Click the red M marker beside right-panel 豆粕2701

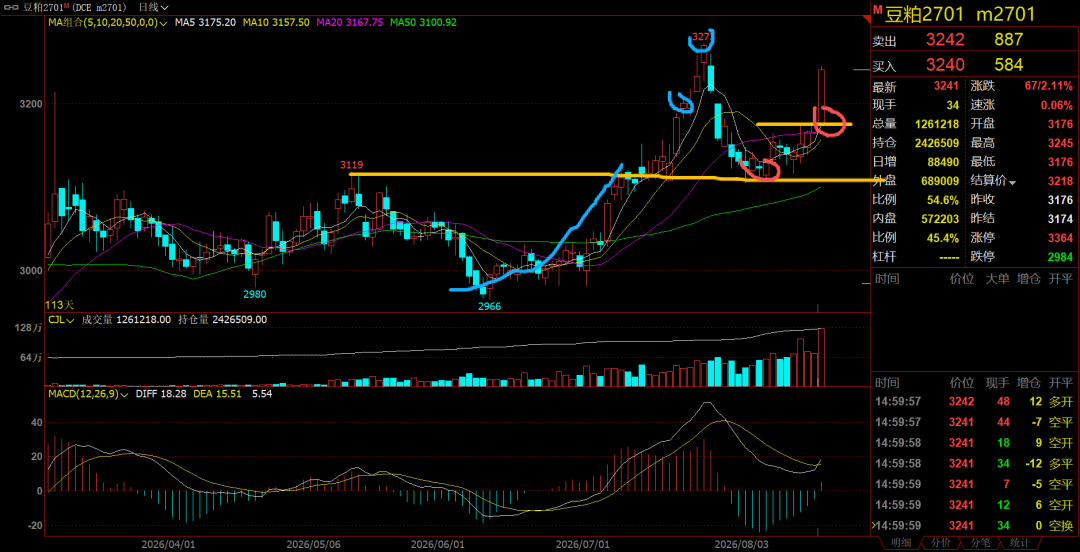coord(878,10)
